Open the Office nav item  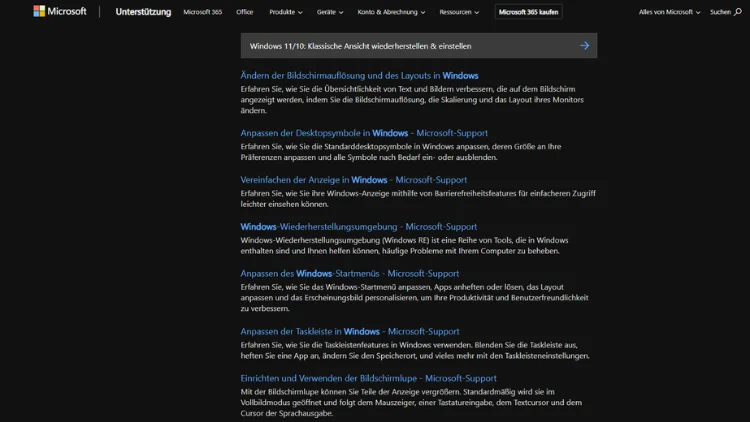[x=244, y=12]
